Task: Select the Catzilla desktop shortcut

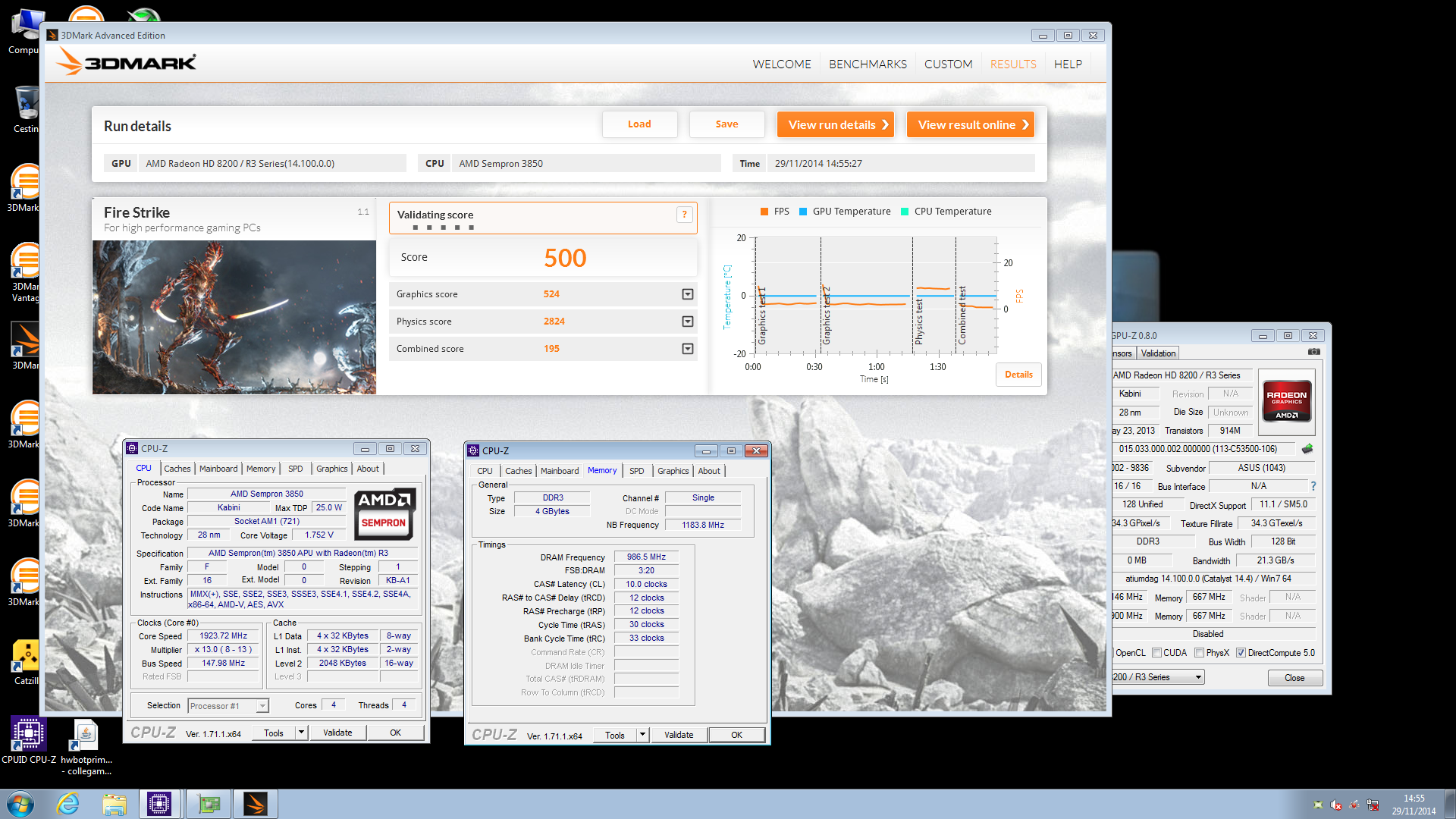Action: [x=26, y=664]
